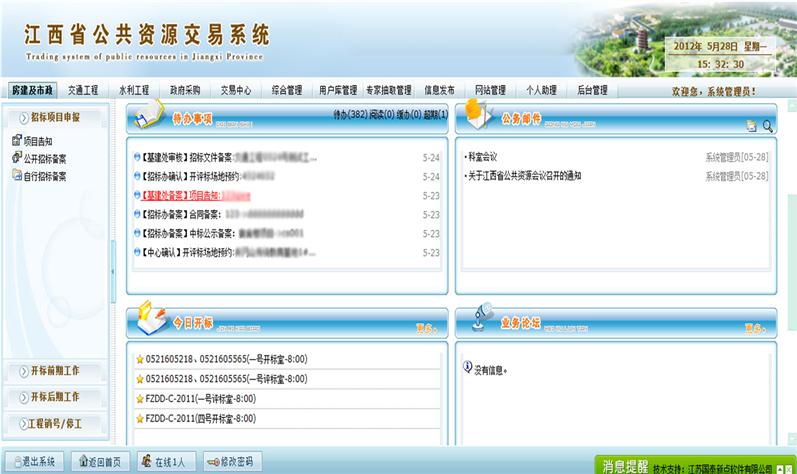Go to the 后台管理 tab
Image resolution: width=797 pixels, height=474 pixels.
click(x=592, y=90)
